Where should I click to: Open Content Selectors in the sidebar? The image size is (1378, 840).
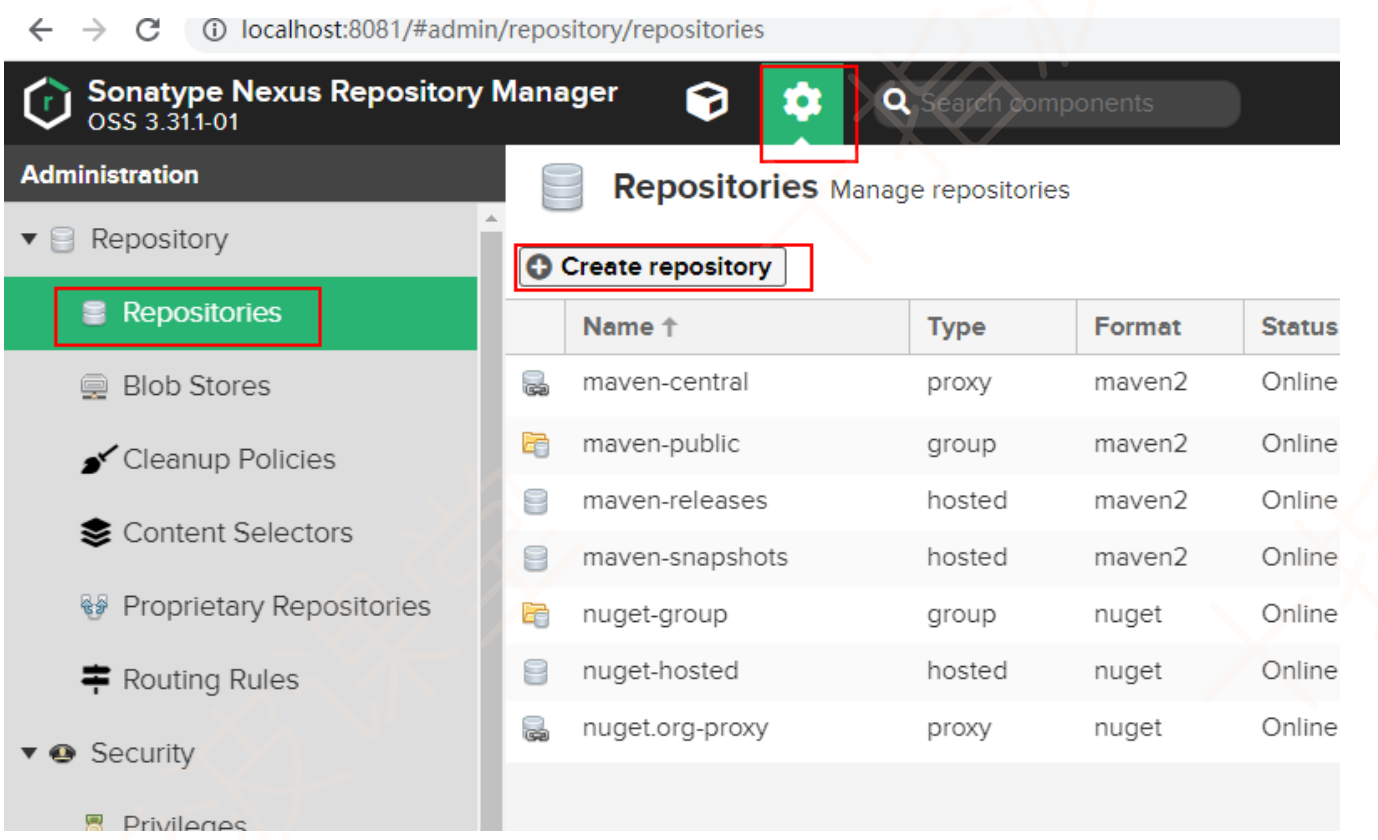coord(241,533)
